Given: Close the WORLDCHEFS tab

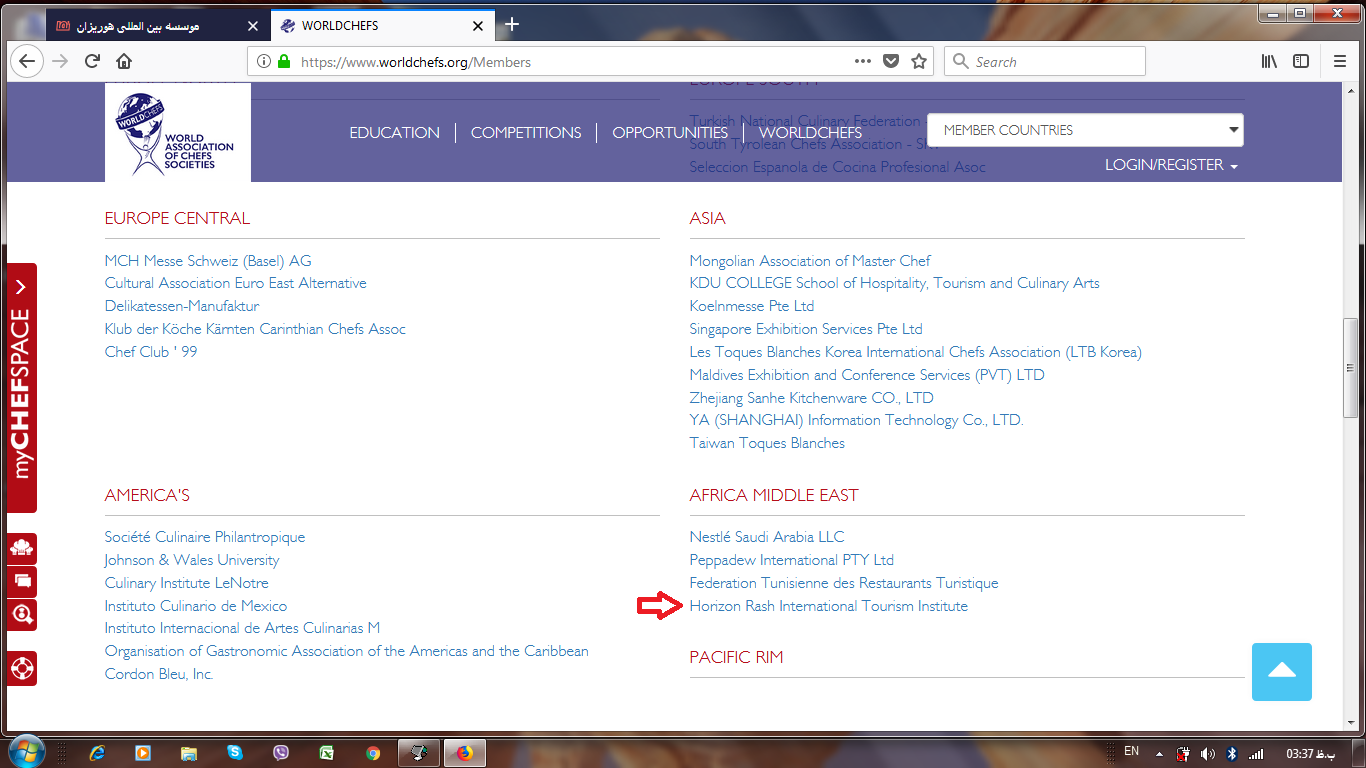Looking at the screenshot, I should tap(479, 26).
